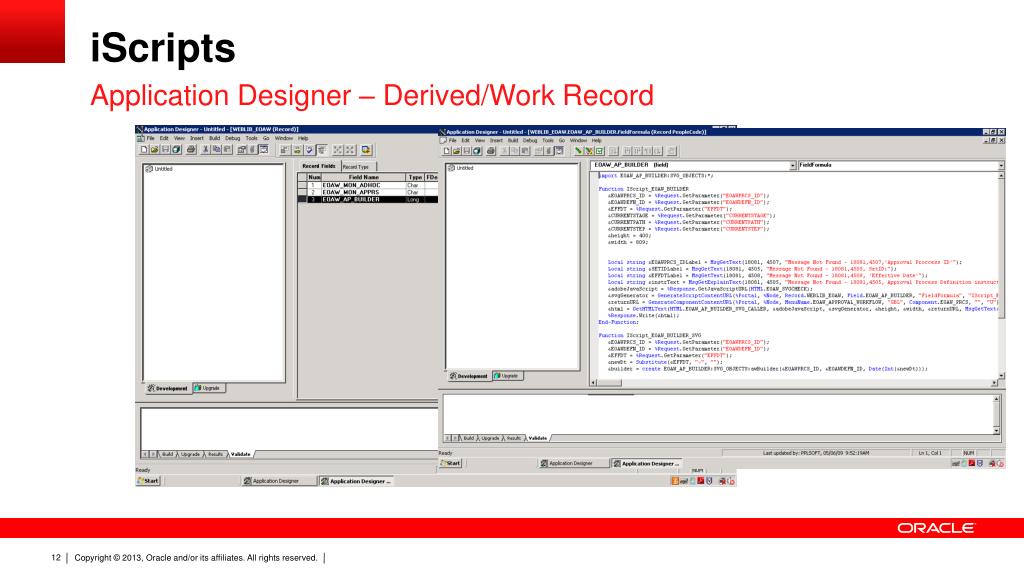Viewport: 1024px width, 576px height.
Task: Click active Application Designer taskbar button, front window
Action: [x=647, y=463]
